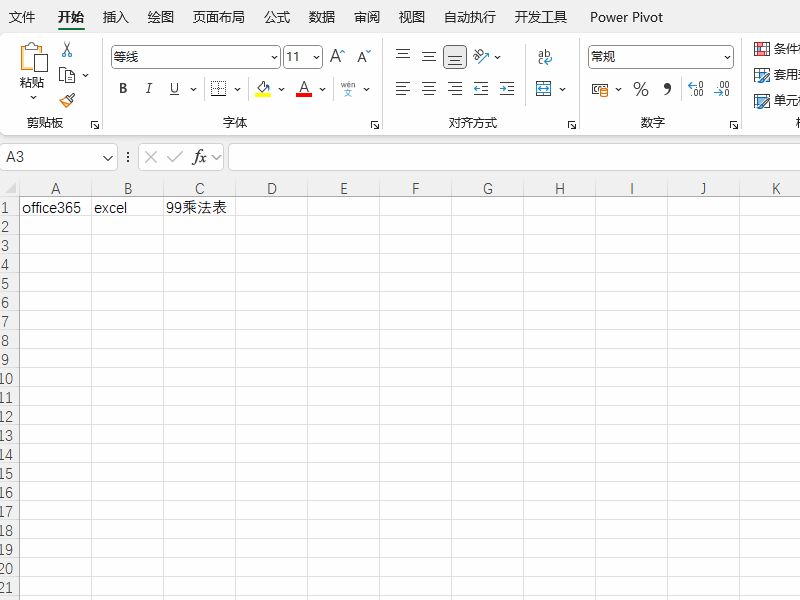Click the Format Painter brush icon
This screenshot has width=800, height=600.
coord(67,100)
